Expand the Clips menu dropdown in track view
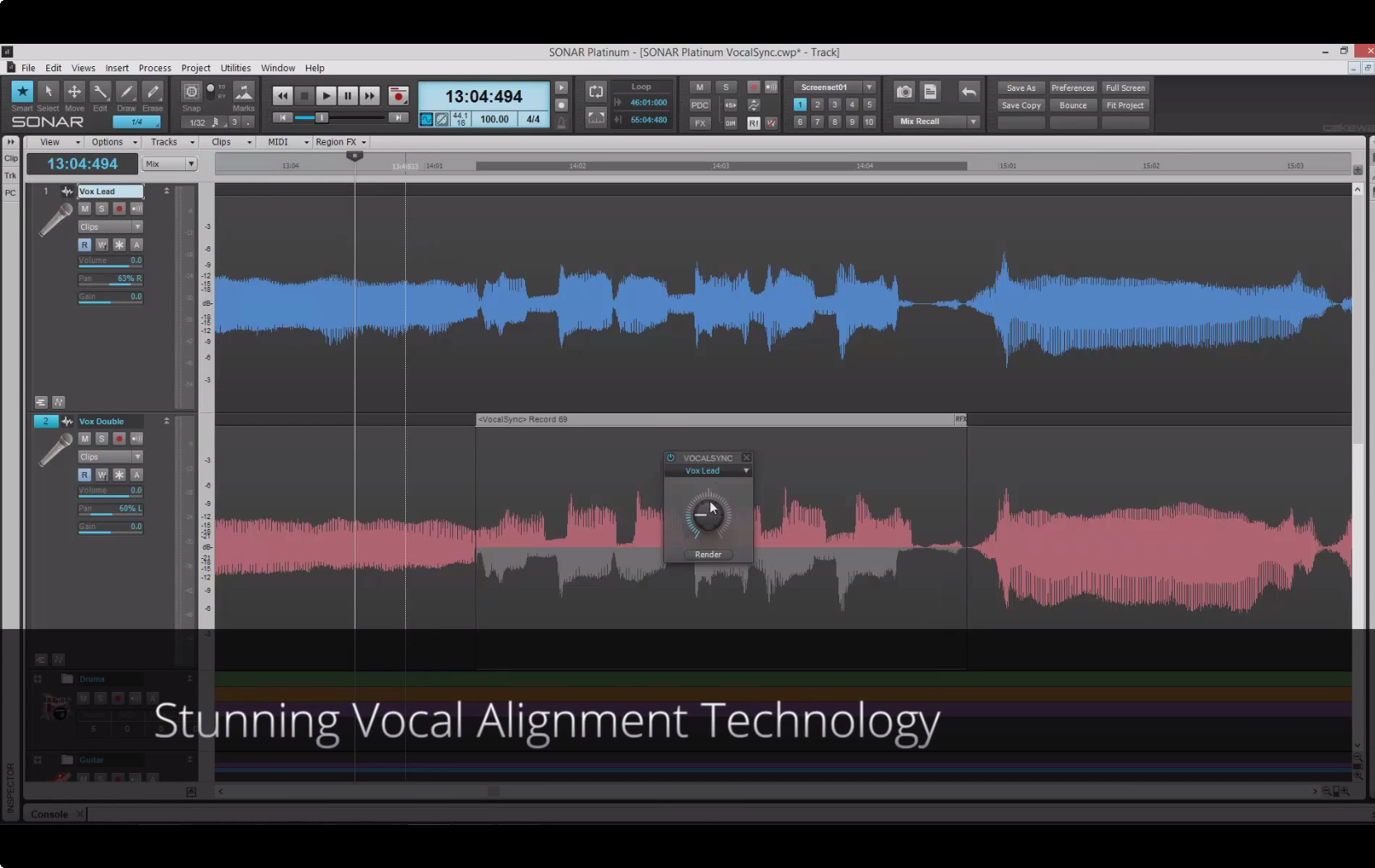Viewport: 1375px width, 868px height. coord(227,142)
